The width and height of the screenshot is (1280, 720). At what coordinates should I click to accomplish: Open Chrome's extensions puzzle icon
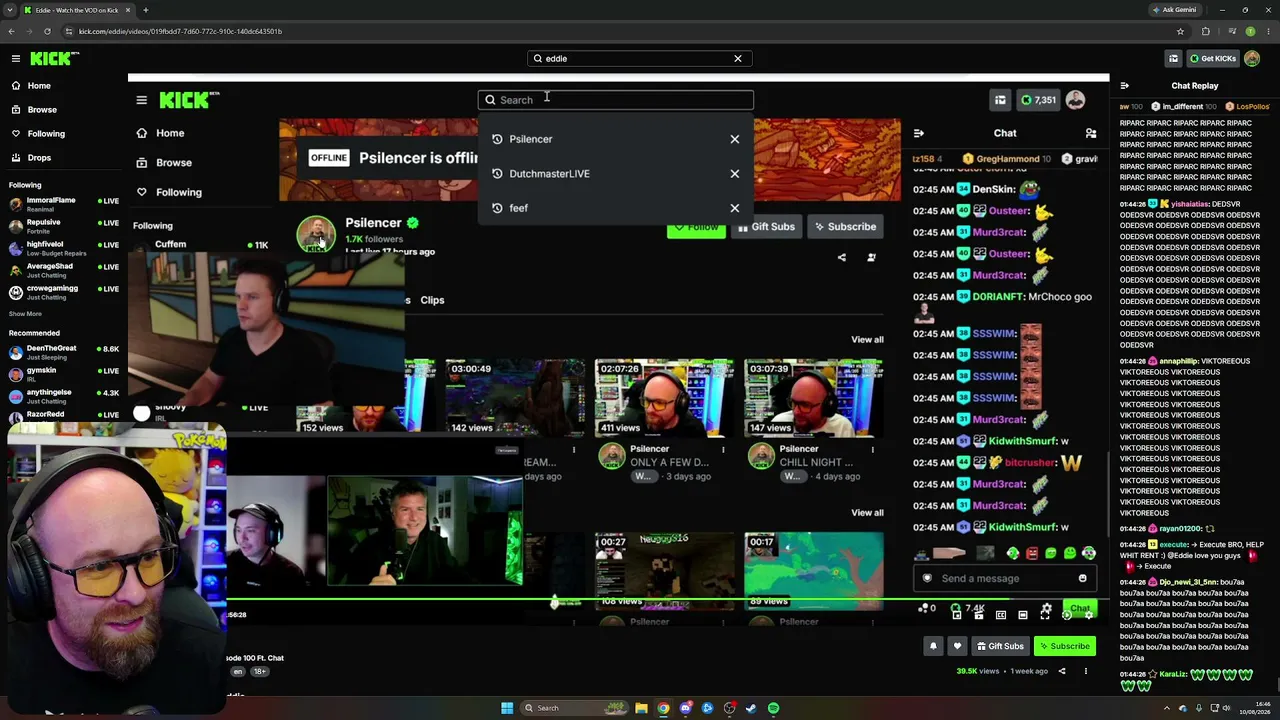[1205, 31]
